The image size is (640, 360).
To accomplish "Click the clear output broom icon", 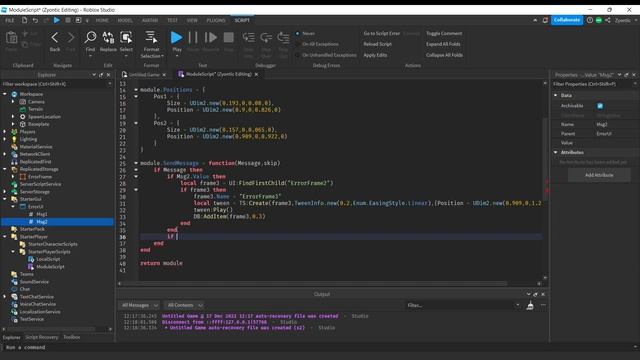I will 530,305.
